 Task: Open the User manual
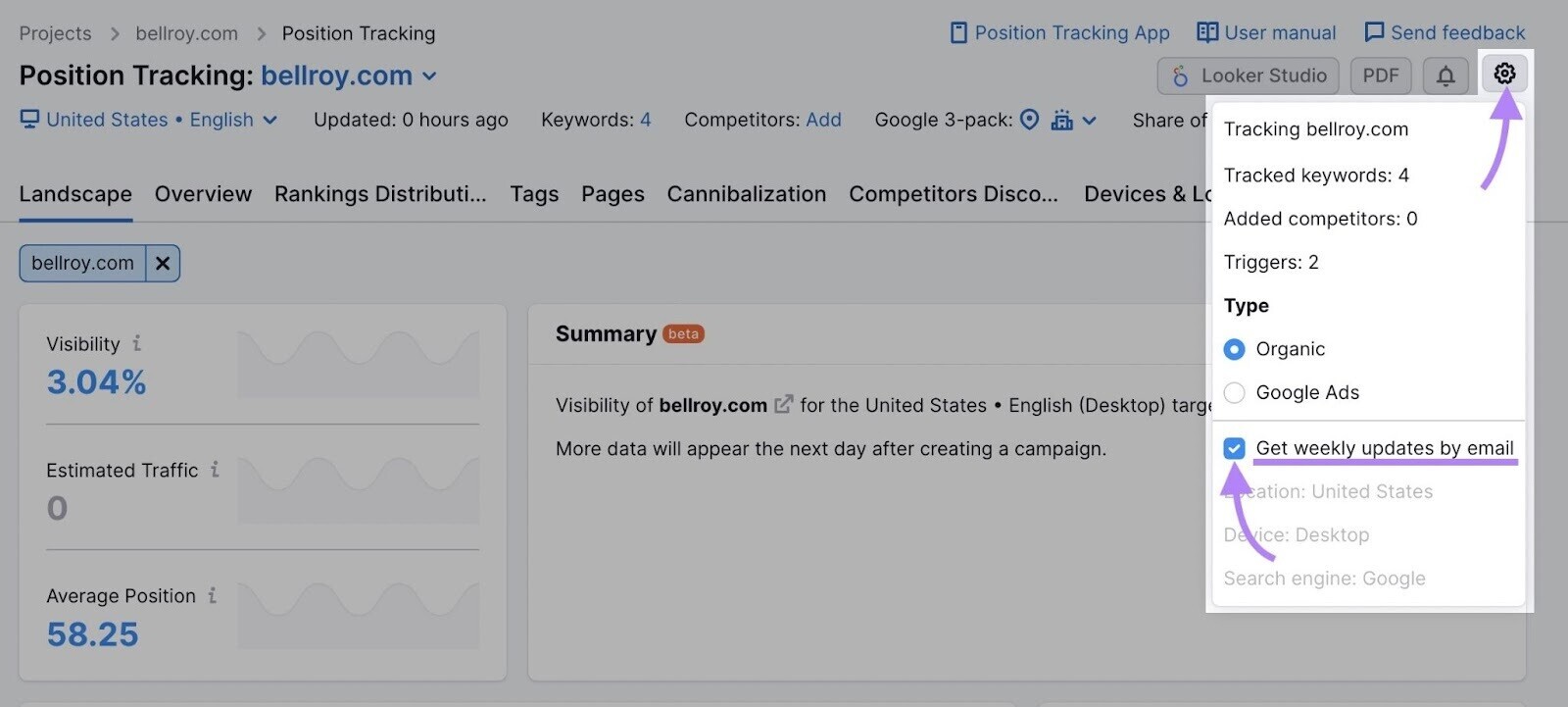click(x=1266, y=32)
